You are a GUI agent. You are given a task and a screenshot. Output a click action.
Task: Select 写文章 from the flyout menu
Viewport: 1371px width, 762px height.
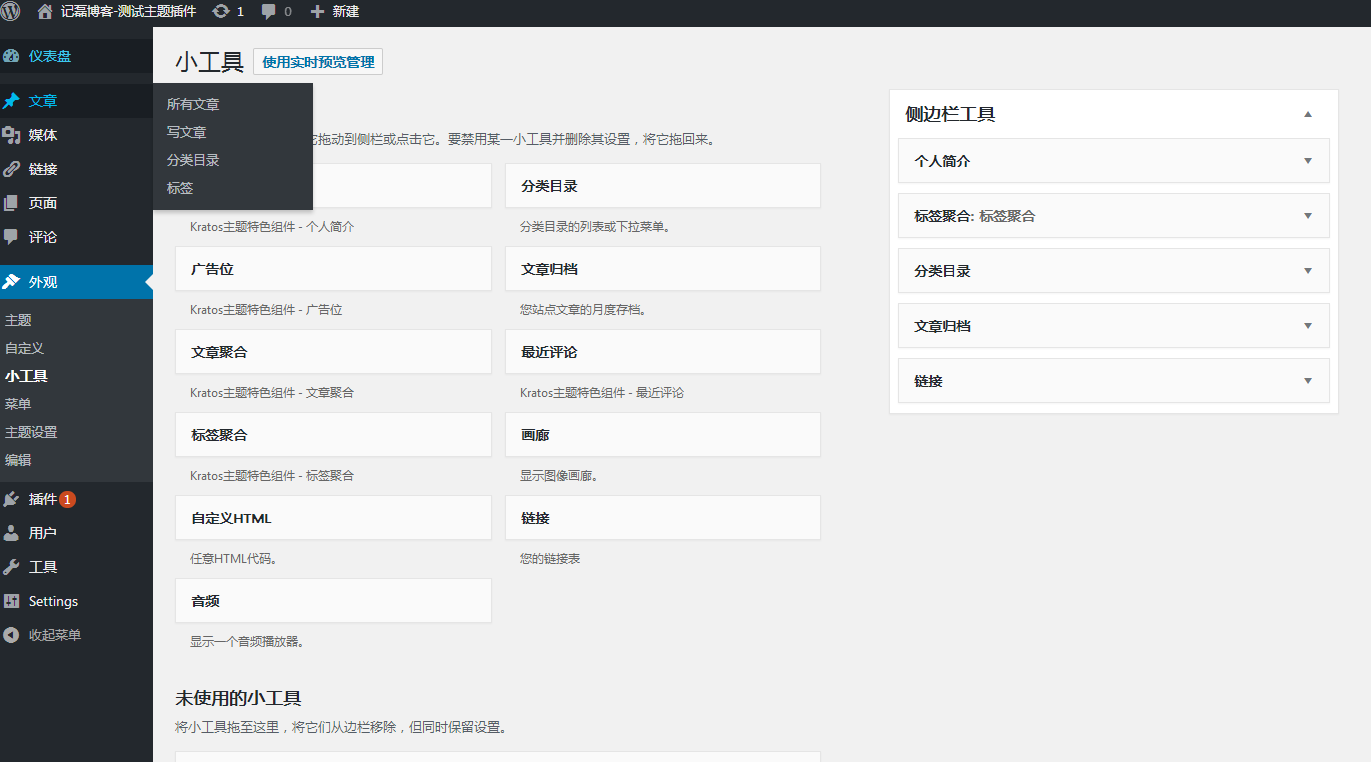(187, 132)
